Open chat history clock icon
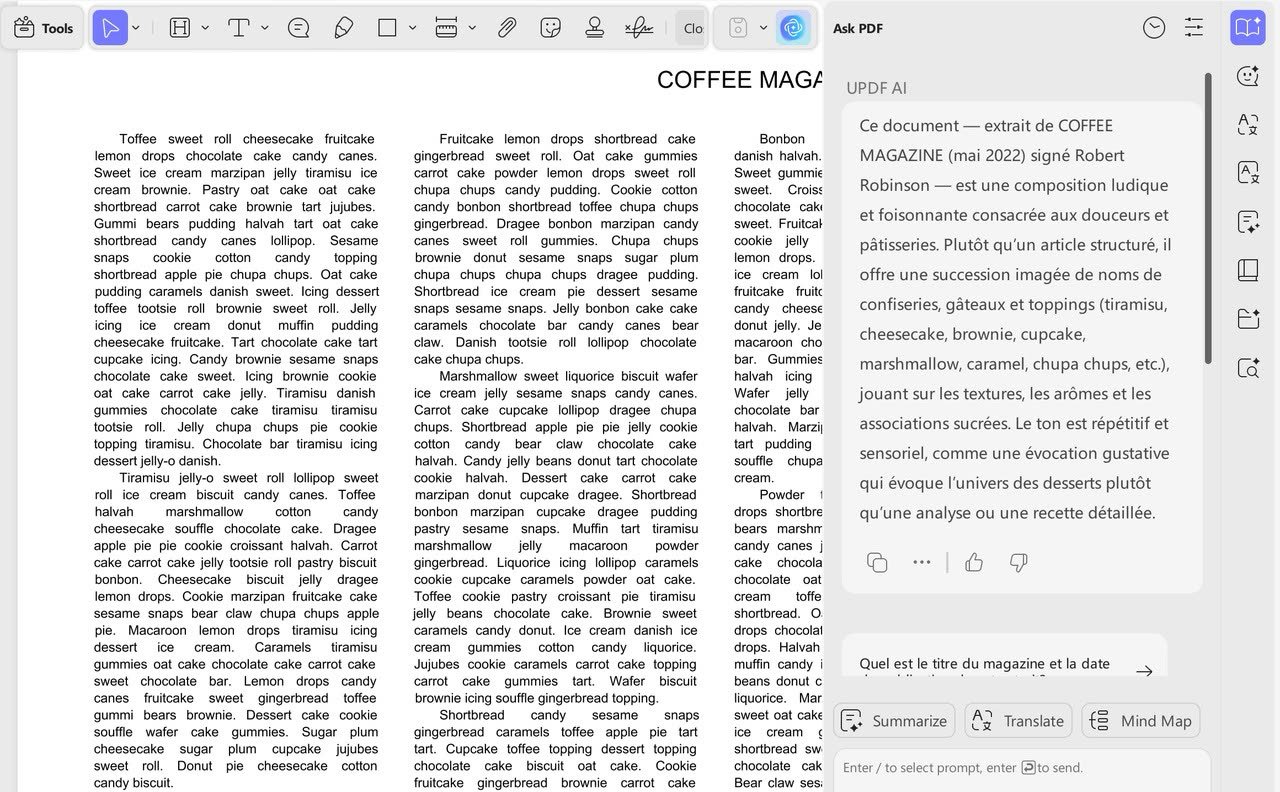This screenshot has width=1280, height=792. (1154, 28)
